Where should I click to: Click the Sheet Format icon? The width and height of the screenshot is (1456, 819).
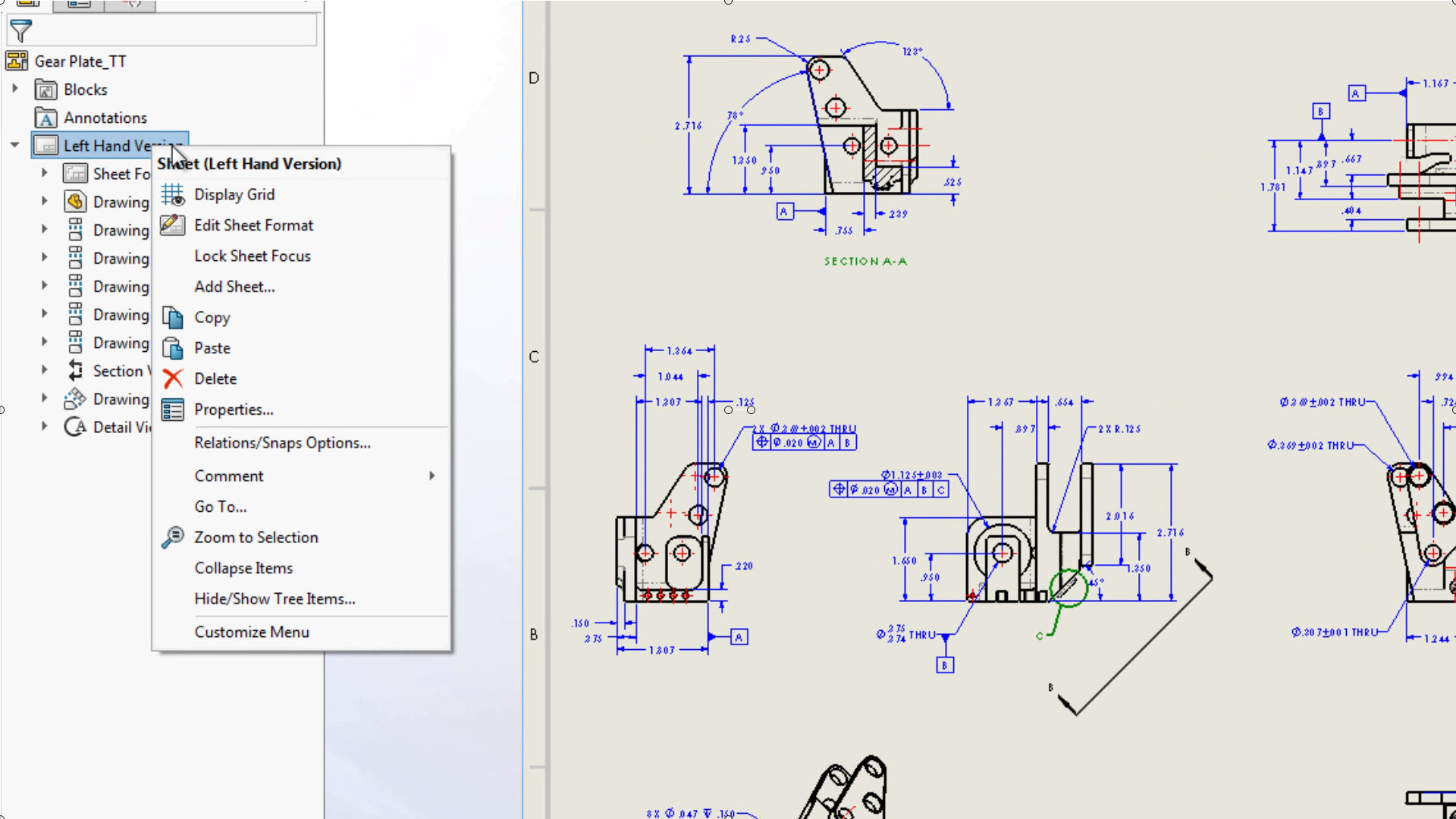[75, 173]
